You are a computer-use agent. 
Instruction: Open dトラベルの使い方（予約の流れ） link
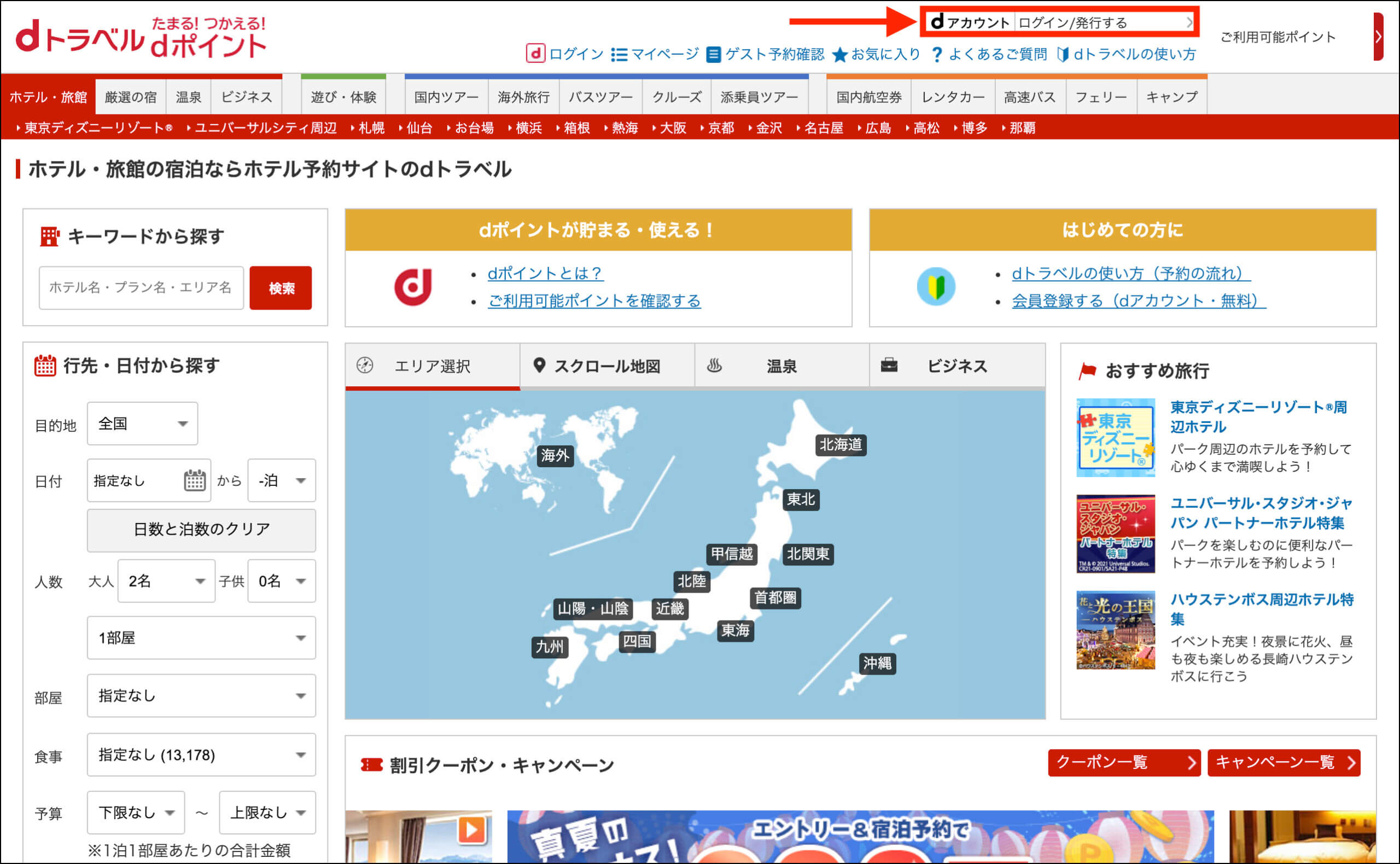pos(1131,273)
